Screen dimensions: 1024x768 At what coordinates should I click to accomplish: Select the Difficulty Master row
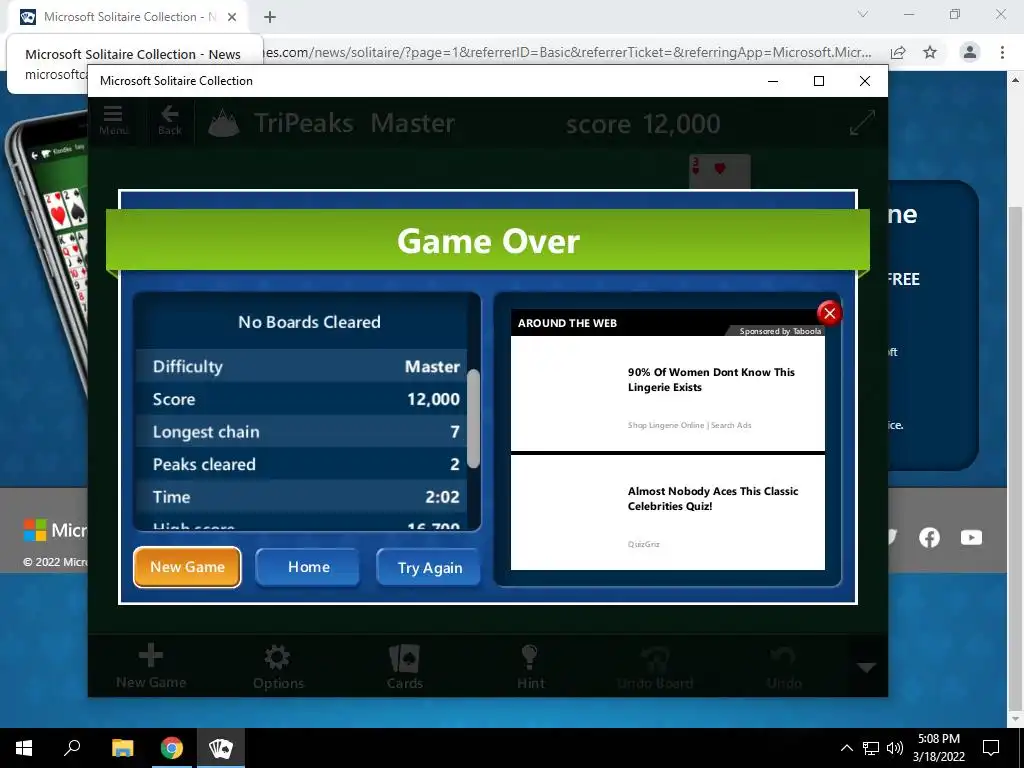(x=301, y=366)
